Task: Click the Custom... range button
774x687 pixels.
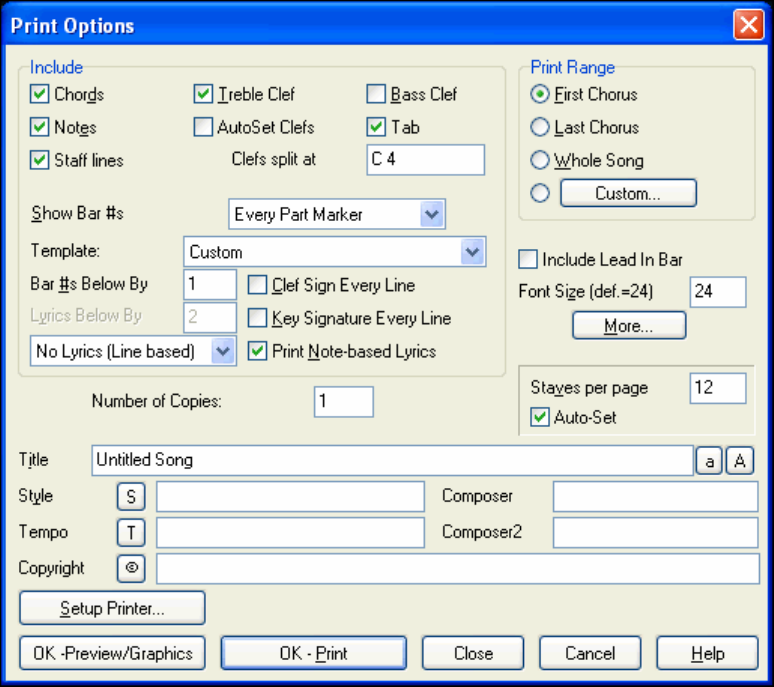Action: click(628, 193)
